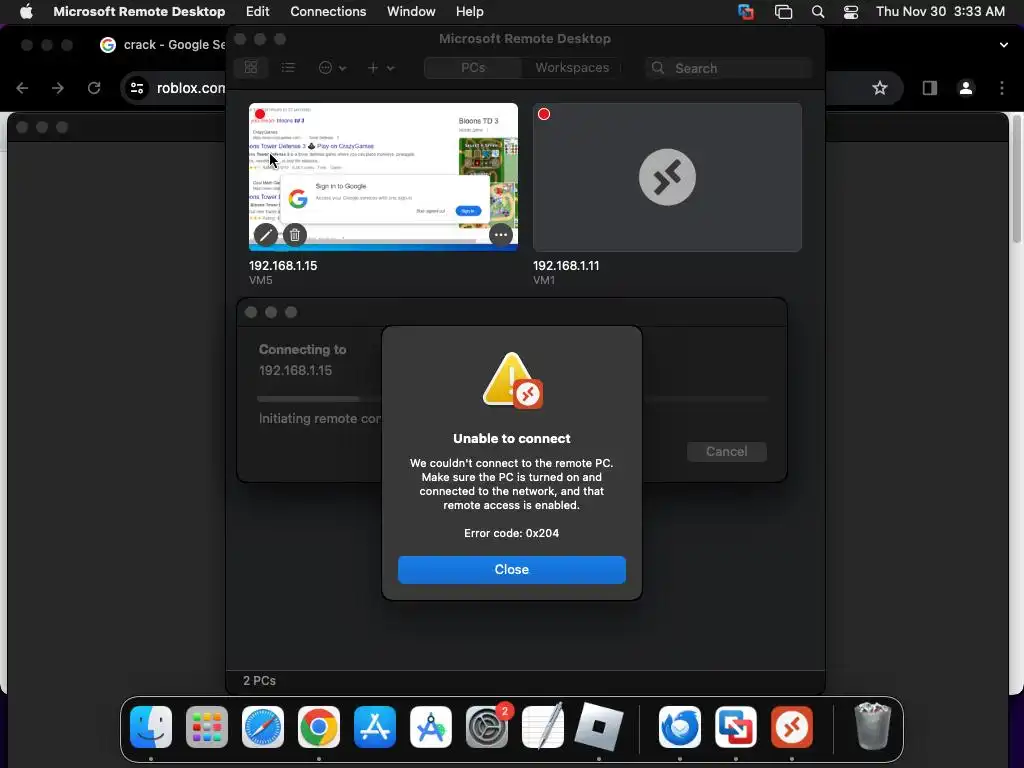This screenshot has width=1024, height=768.
Task: Click the roblox.com address bar text
Action: tap(191, 88)
